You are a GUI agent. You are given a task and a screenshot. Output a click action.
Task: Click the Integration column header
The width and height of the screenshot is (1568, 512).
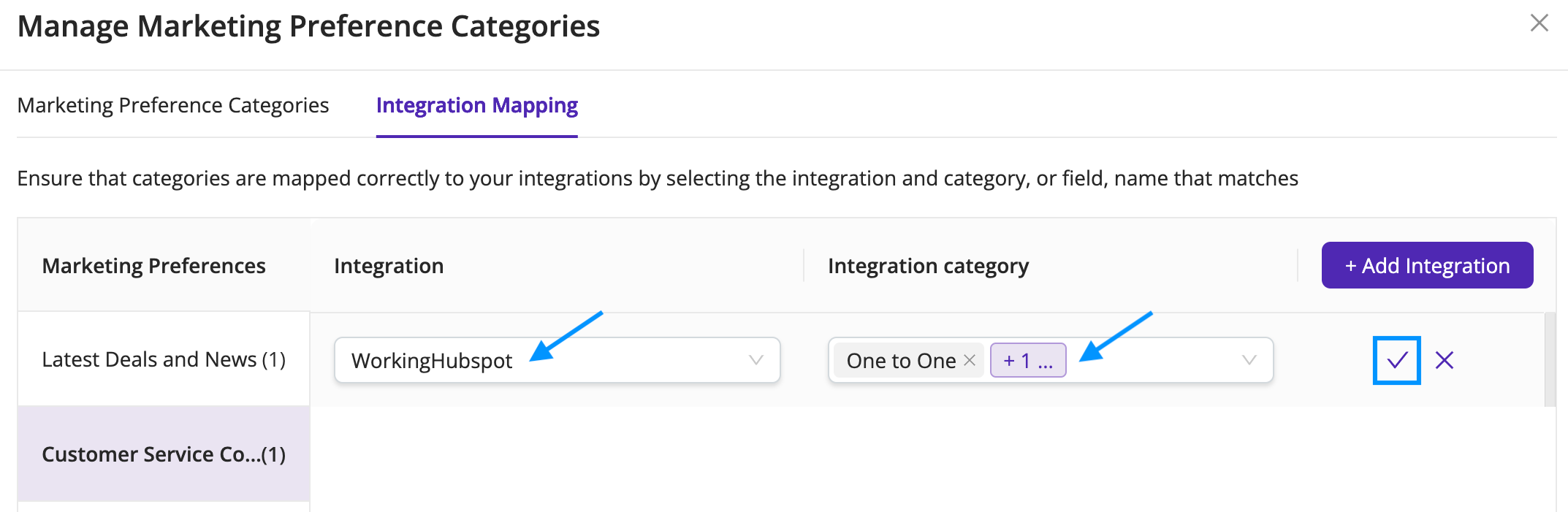point(389,266)
